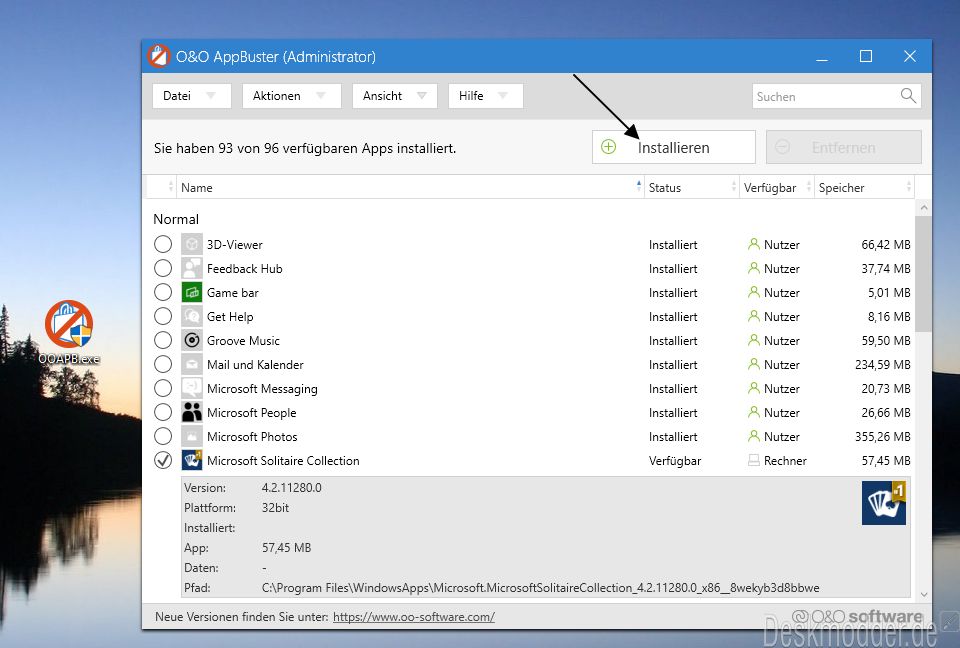This screenshot has height=648, width=960.
Task: Click the Solitaire Collection row icon
Action: coord(192,460)
